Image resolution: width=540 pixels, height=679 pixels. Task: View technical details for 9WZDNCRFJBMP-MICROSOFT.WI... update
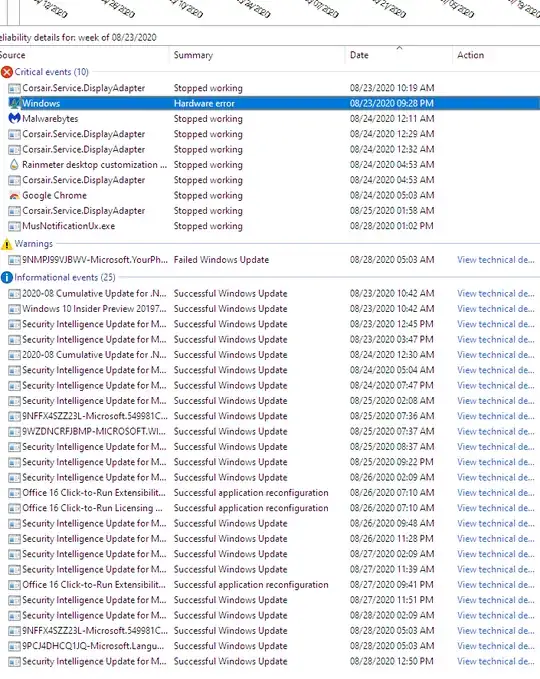(x=495, y=432)
